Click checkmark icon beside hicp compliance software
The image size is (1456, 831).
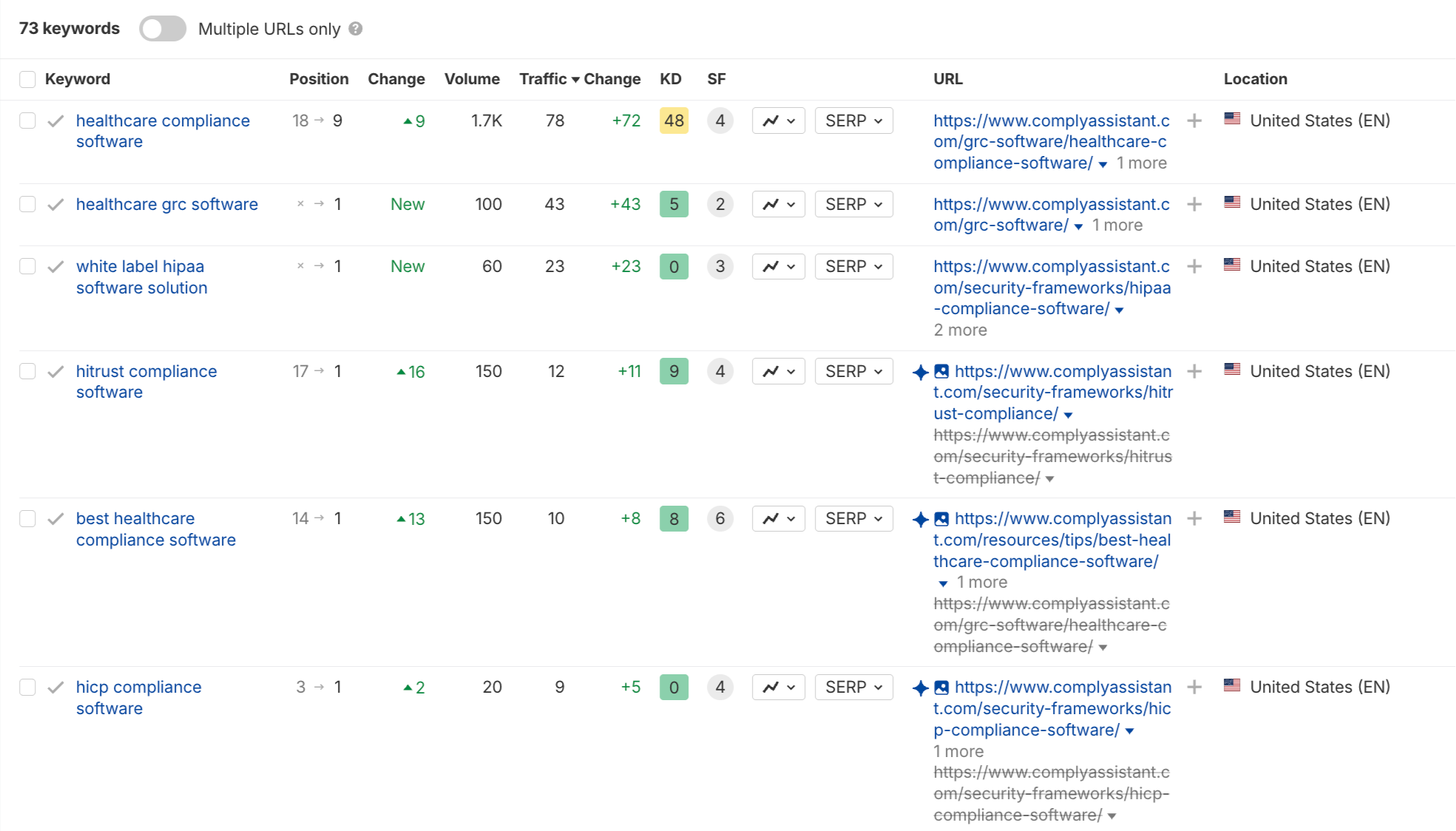coord(55,687)
